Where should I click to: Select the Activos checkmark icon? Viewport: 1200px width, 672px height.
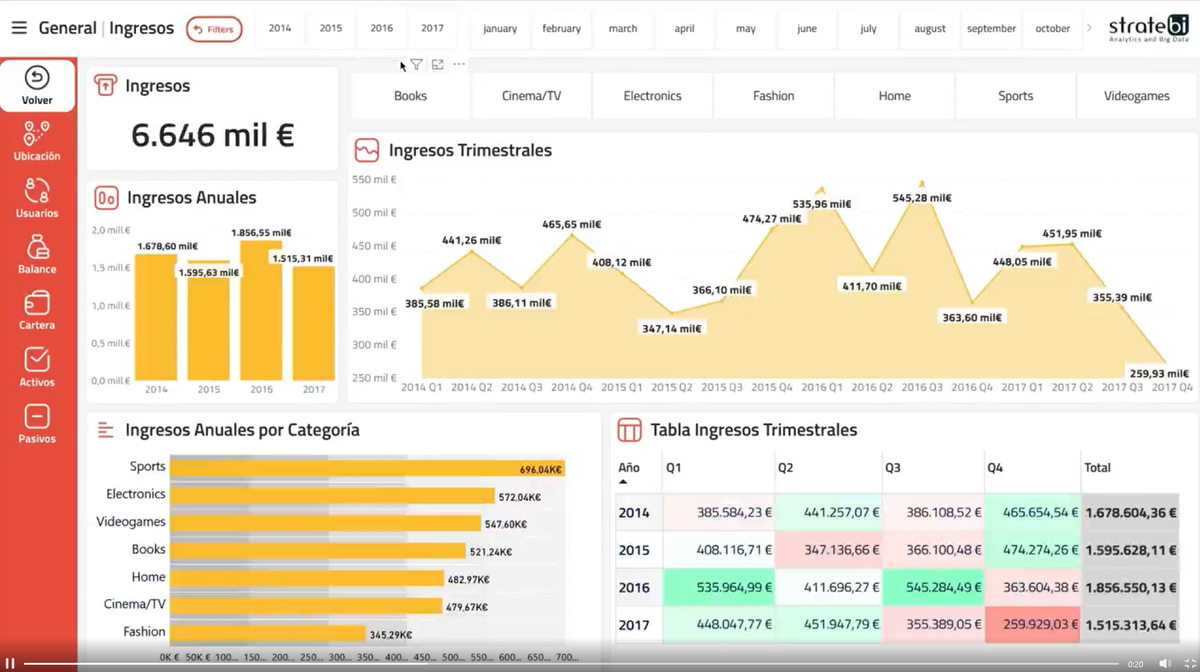(37, 360)
